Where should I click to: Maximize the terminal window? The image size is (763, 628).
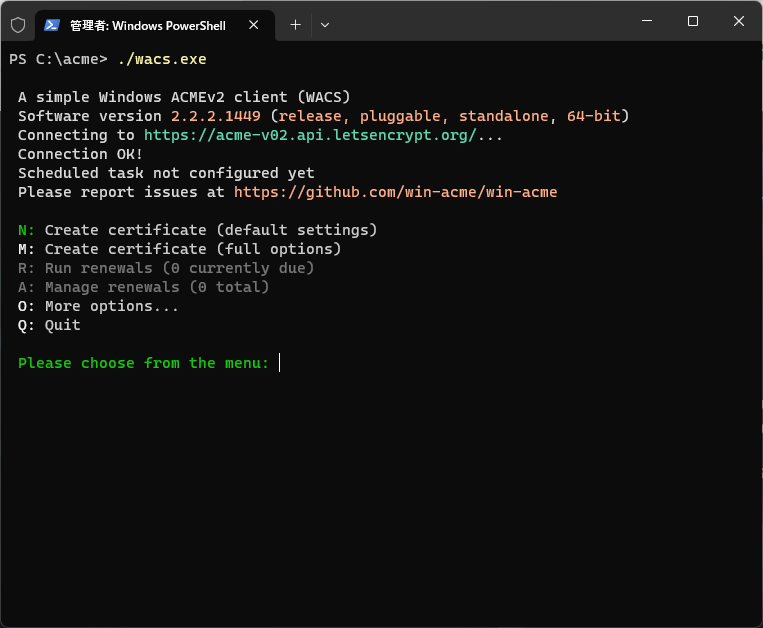point(693,21)
